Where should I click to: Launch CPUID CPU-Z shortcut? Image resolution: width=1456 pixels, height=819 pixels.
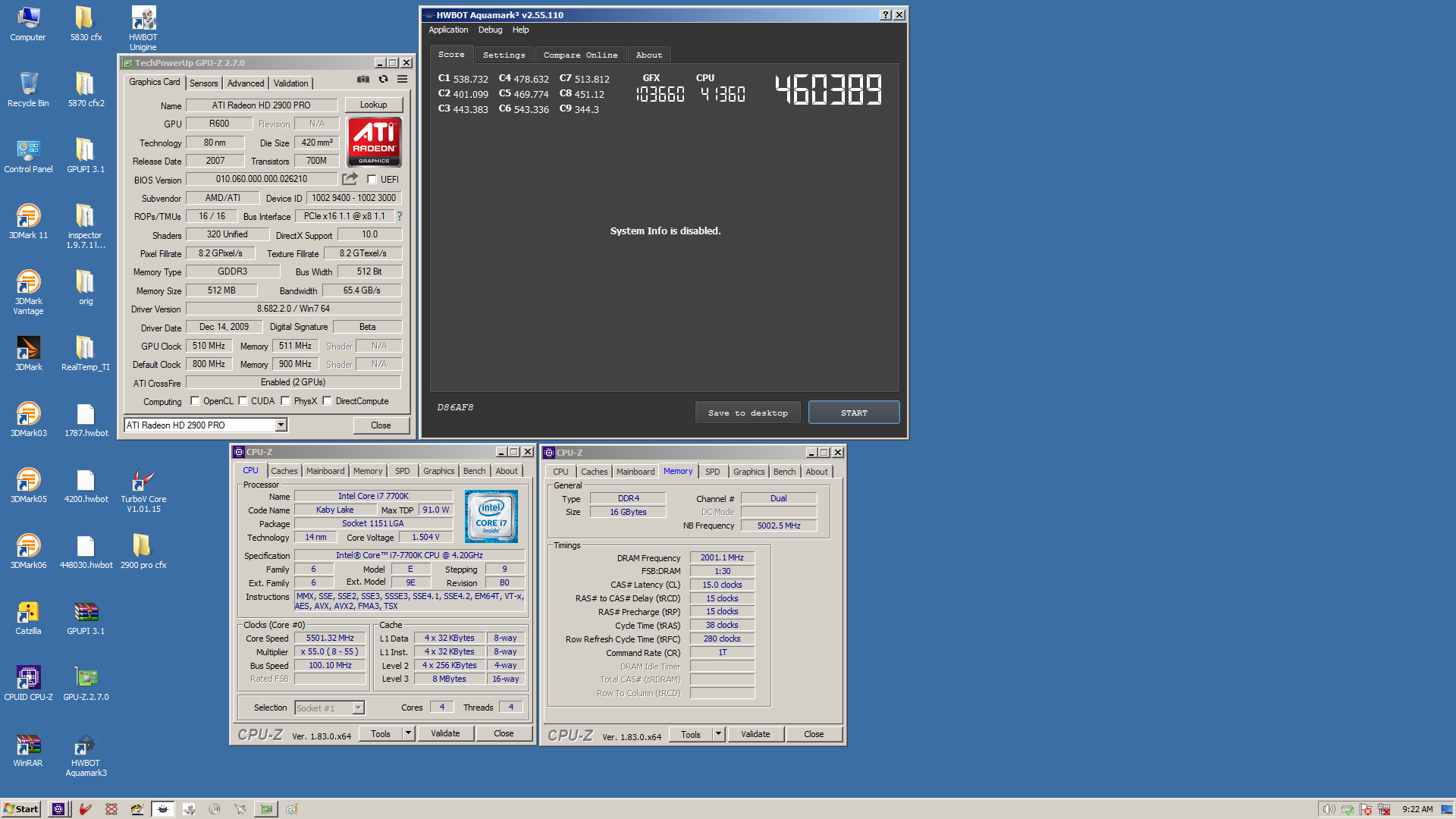pos(28,683)
